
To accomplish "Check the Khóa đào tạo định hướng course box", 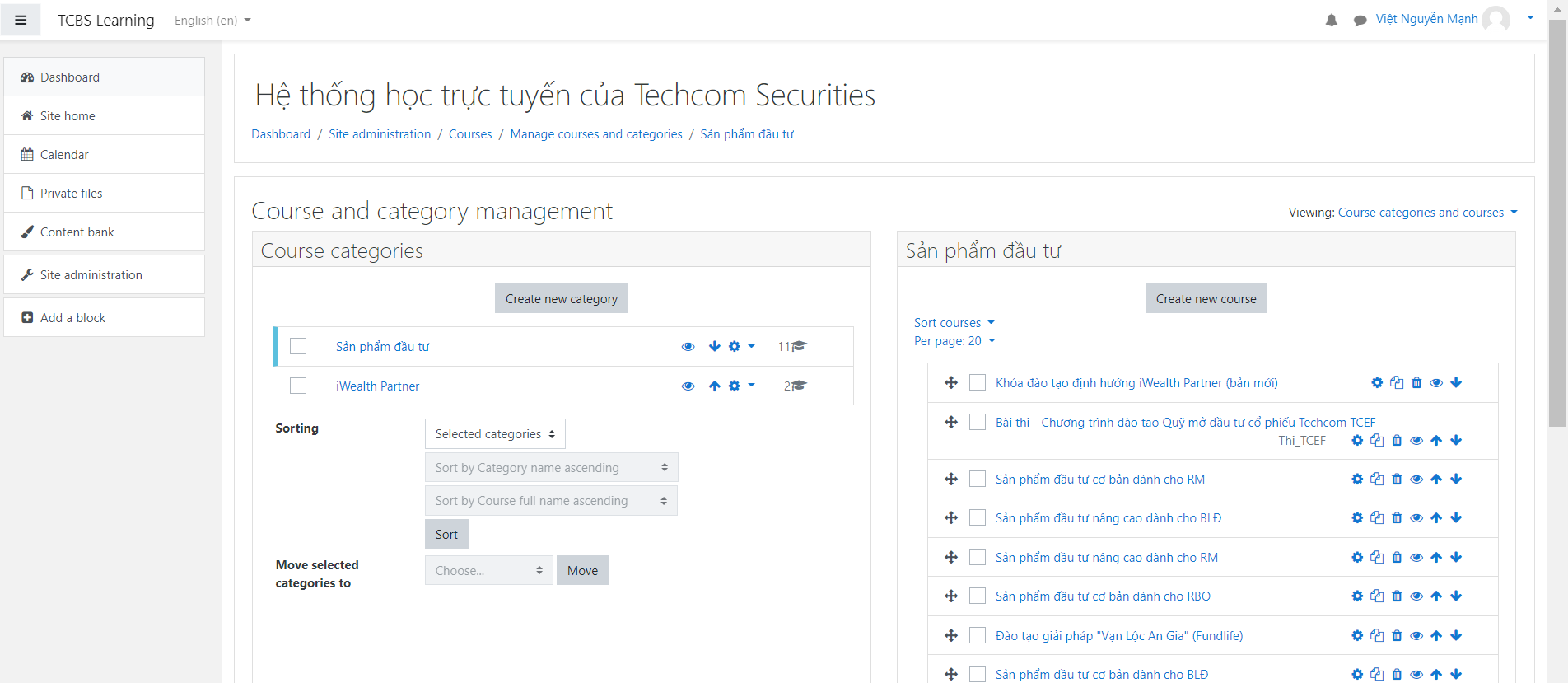I will (978, 382).
